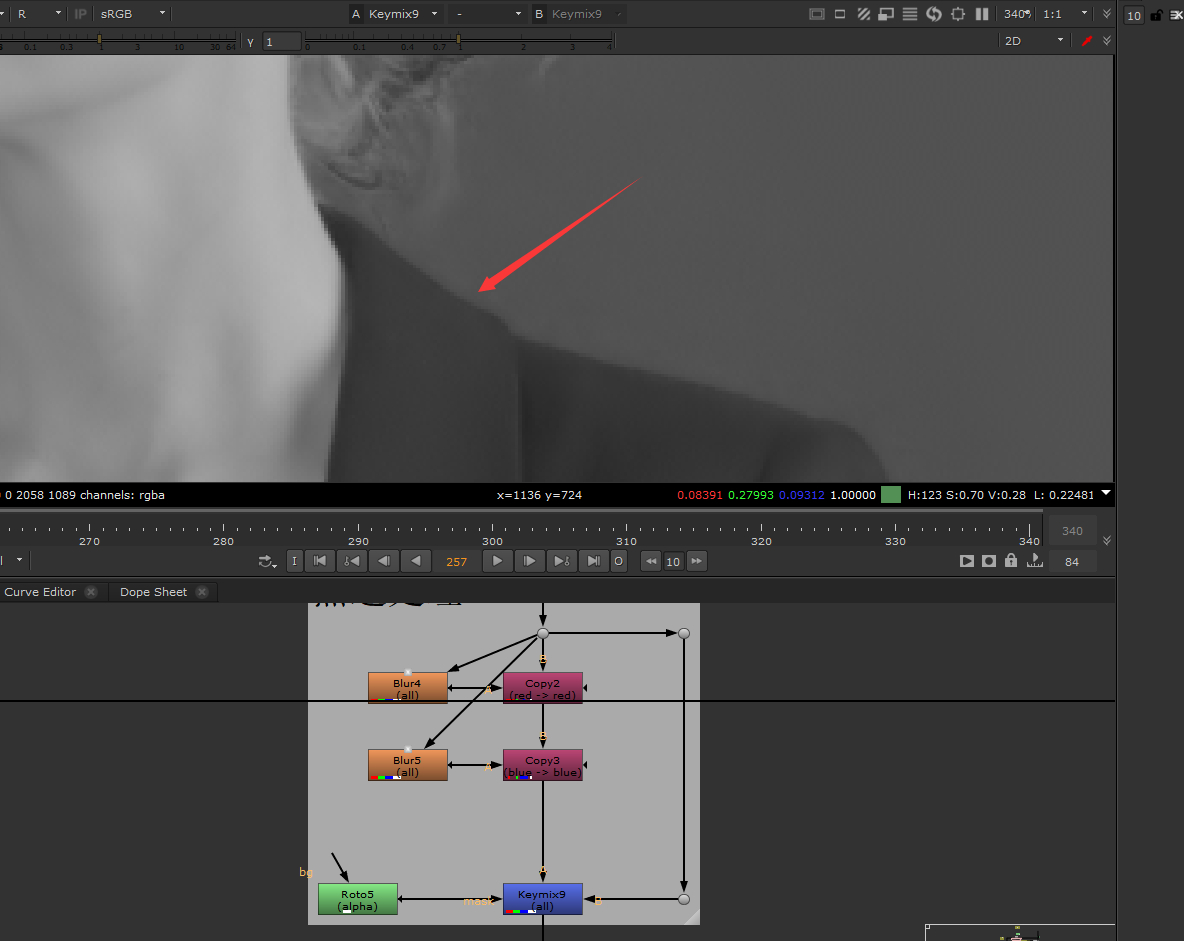The image size is (1184, 941).
Task: Open the B input Keymix9 dropdown
Action: (x=586, y=14)
